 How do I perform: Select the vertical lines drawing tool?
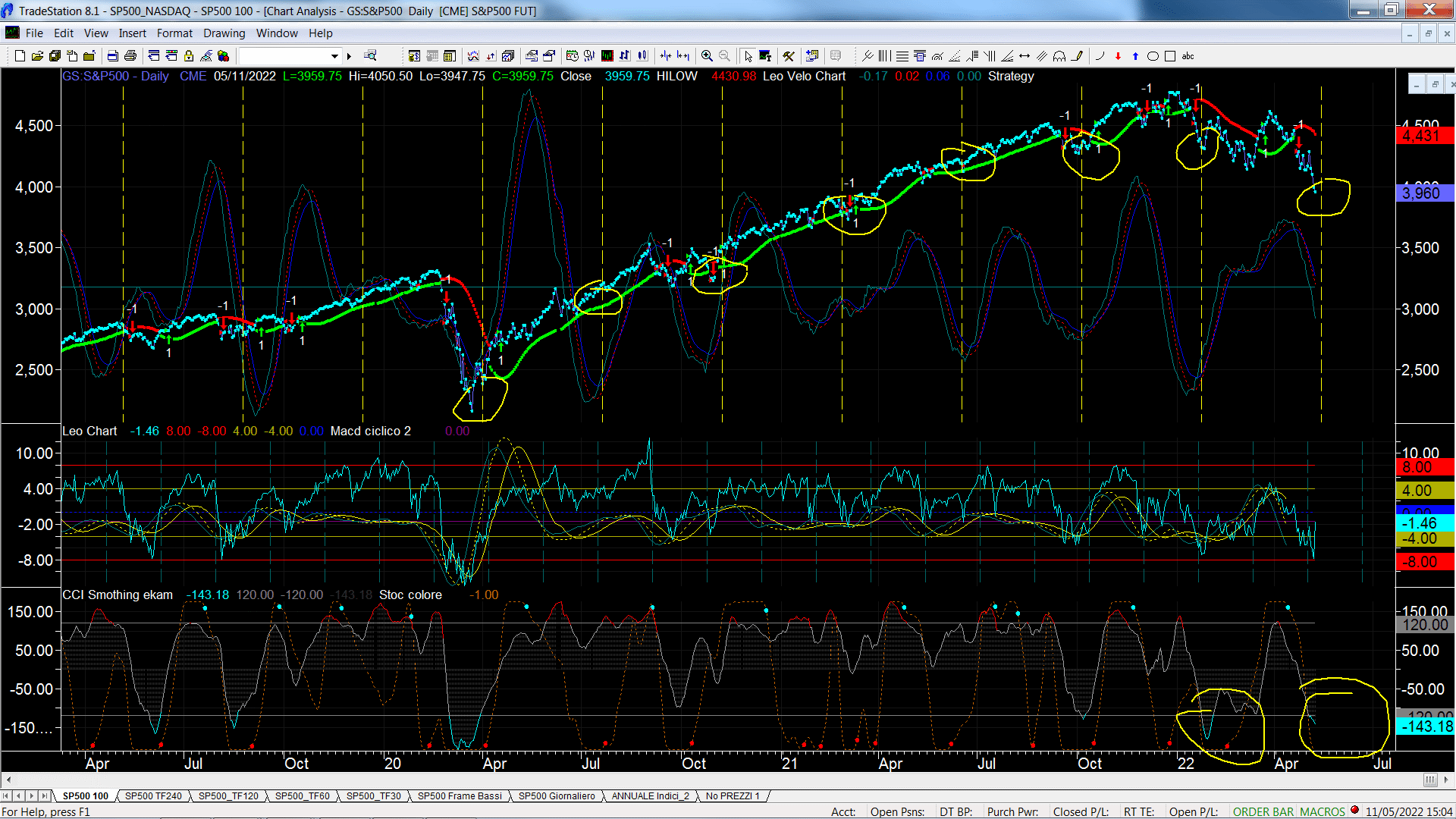coord(885,56)
